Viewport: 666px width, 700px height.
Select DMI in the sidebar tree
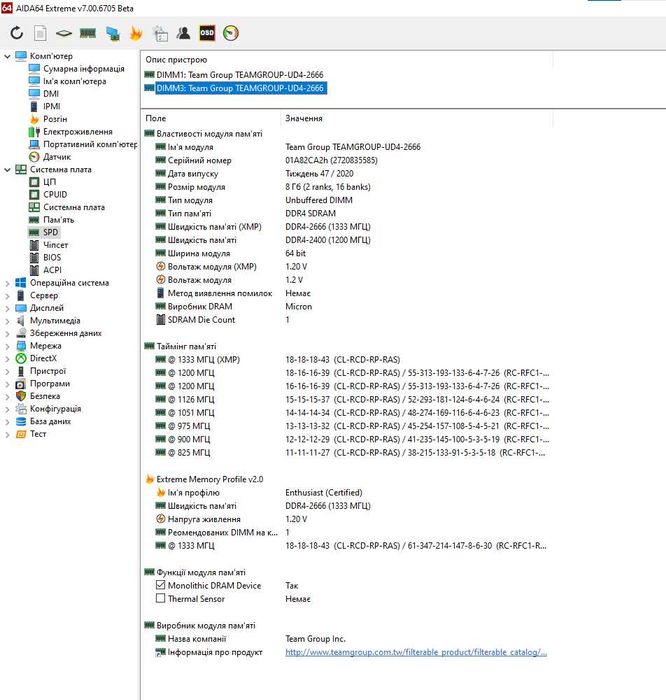click(x=44, y=94)
